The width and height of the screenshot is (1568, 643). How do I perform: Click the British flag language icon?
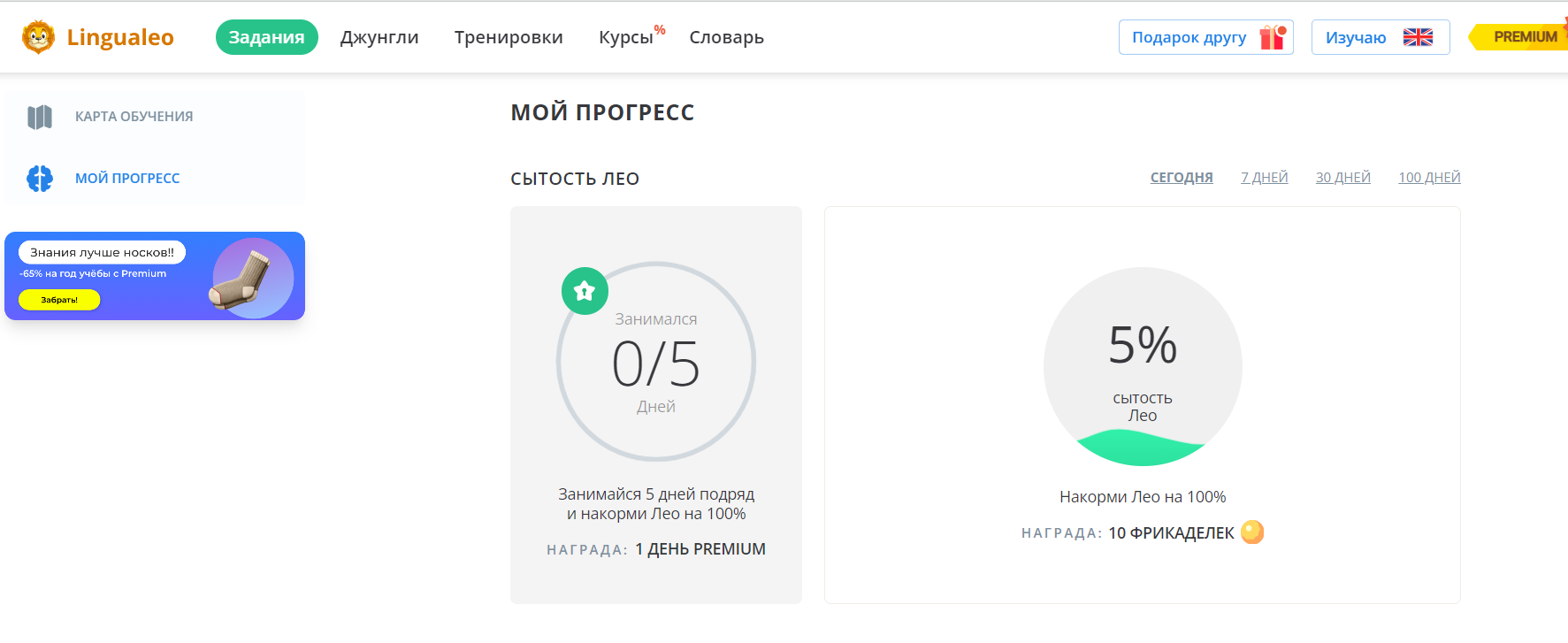[x=1418, y=37]
